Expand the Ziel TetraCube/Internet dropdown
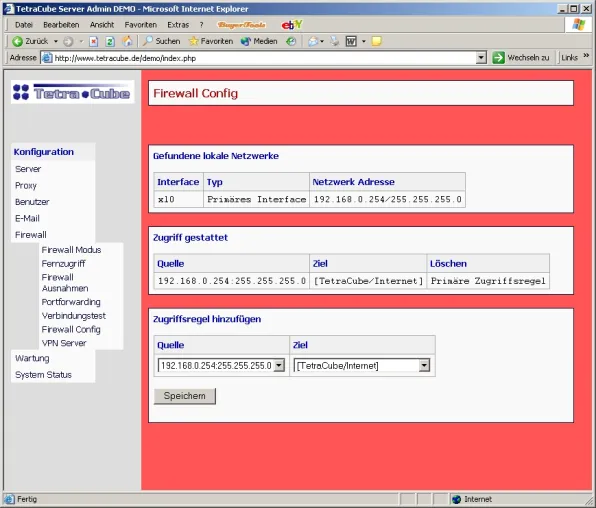596x508 pixels. (424, 365)
